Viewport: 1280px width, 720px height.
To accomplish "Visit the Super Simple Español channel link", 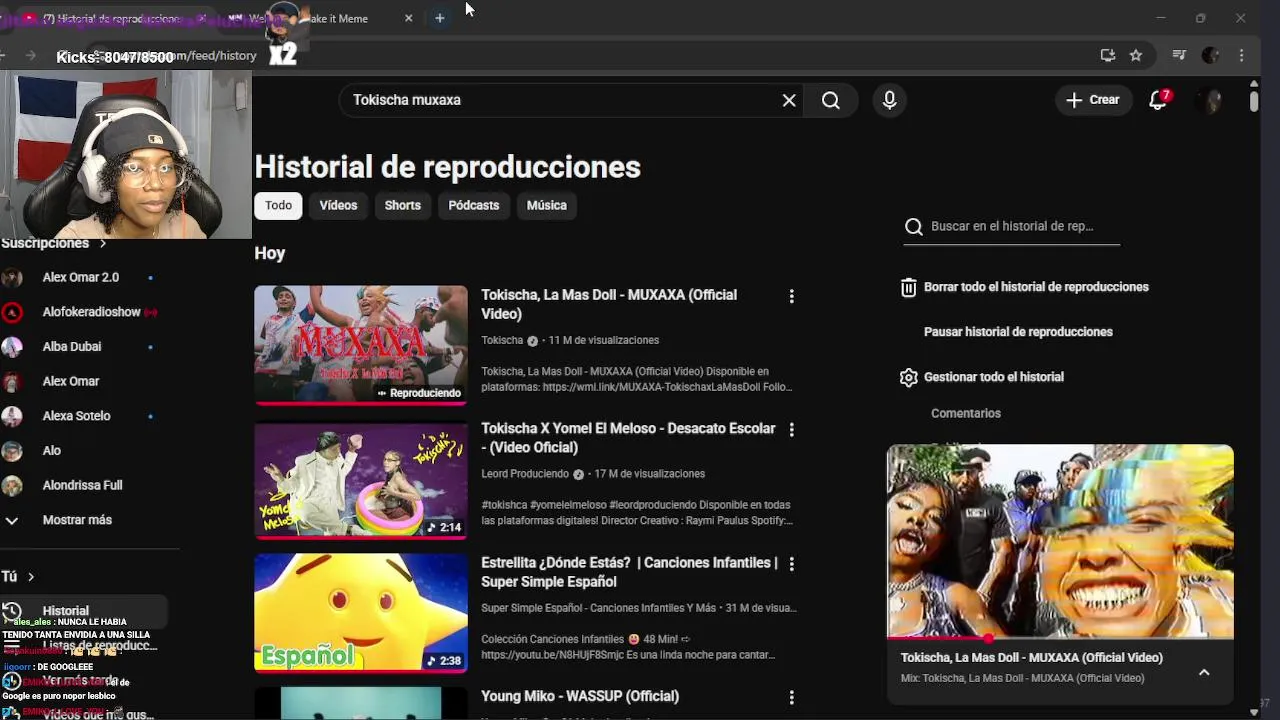I will 598,608.
